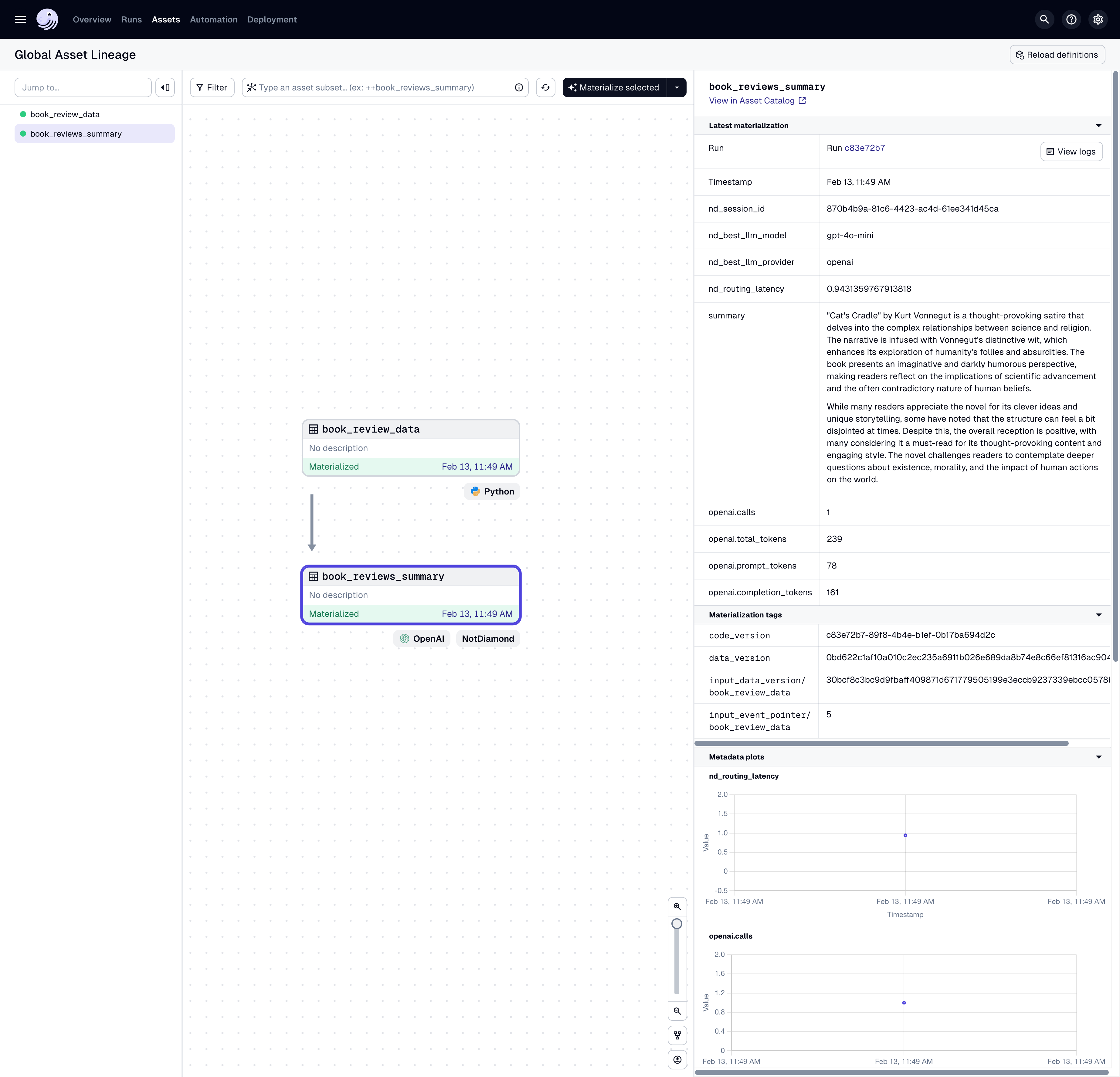Open the hamburger navigation menu

coord(21,19)
